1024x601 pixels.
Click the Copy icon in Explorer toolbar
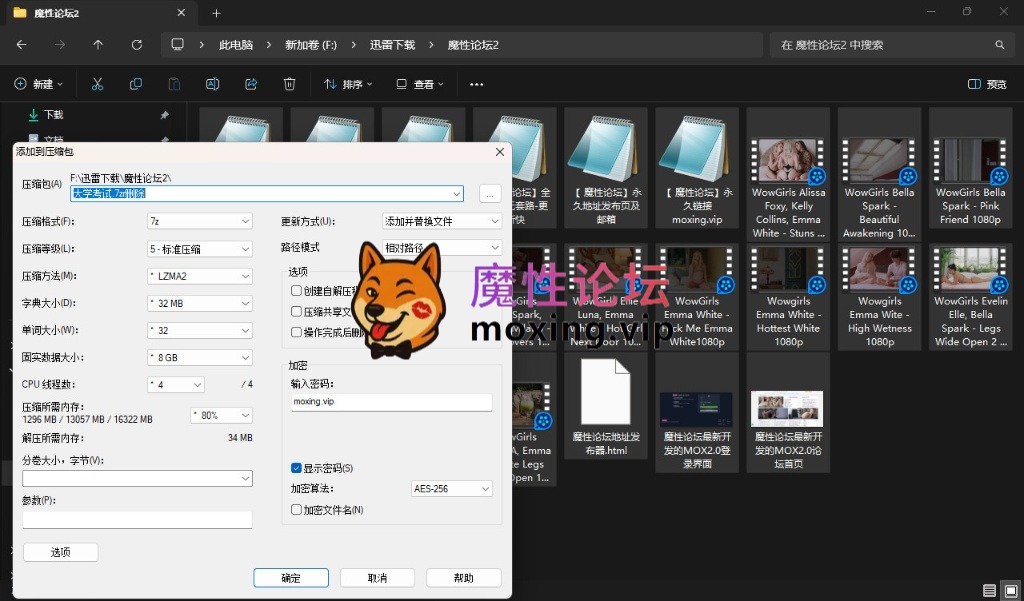[x=136, y=84]
